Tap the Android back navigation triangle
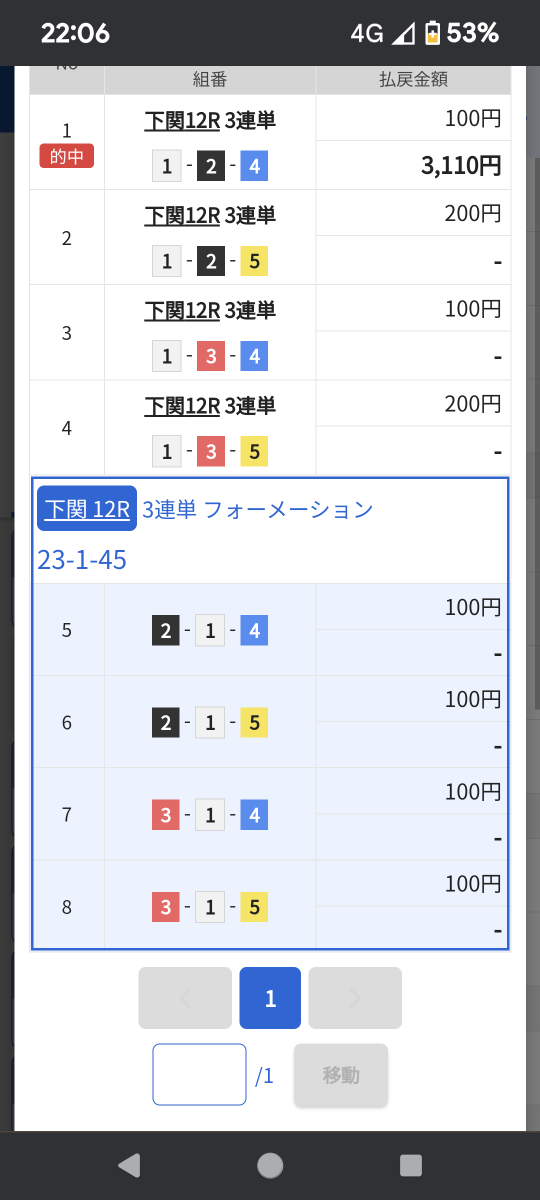The height and width of the screenshot is (1200, 540). click(x=129, y=1165)
